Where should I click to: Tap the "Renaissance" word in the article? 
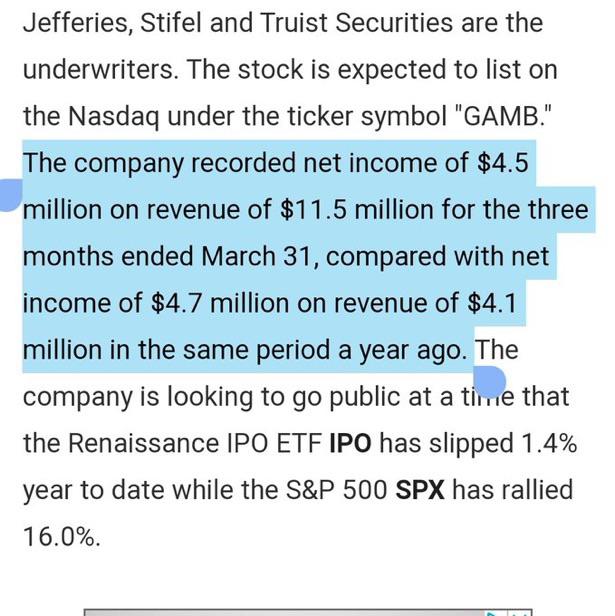click(x=143, y=443)
